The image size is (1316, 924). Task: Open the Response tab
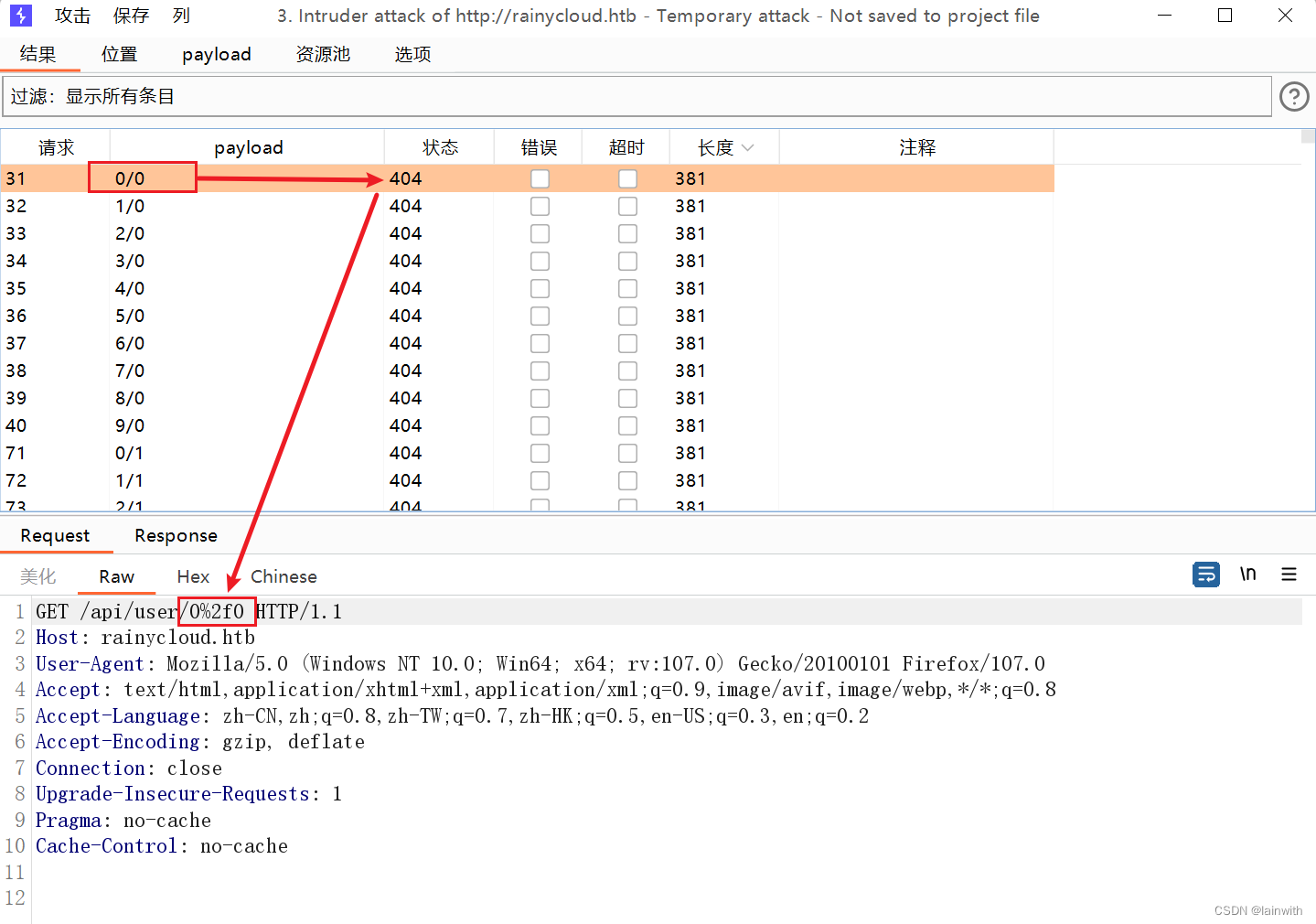pyautogui.click(x=176, y=535)
